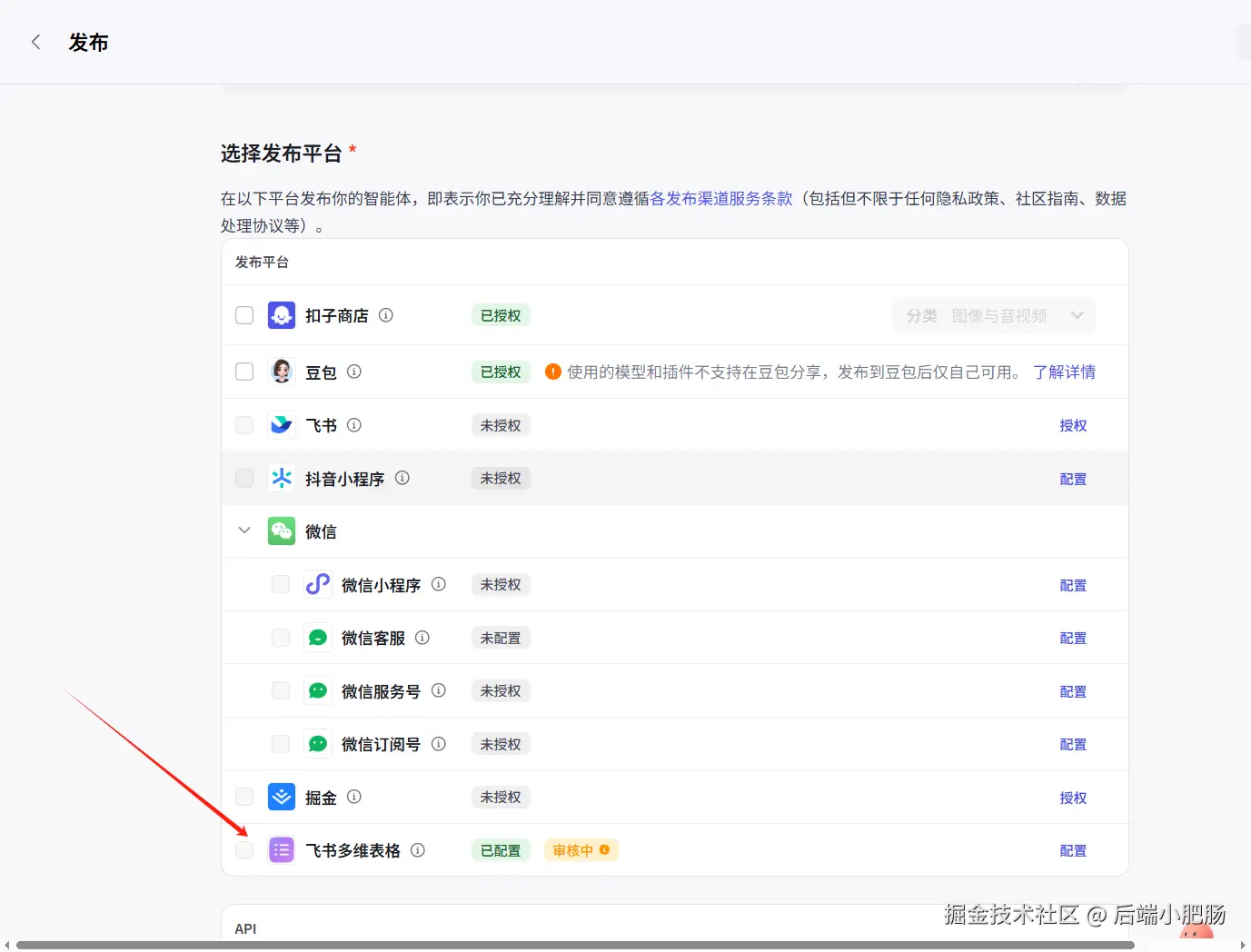Click the 微信服务号 icon
This screenshot has height=952, width=1251.
pos(318,690)
